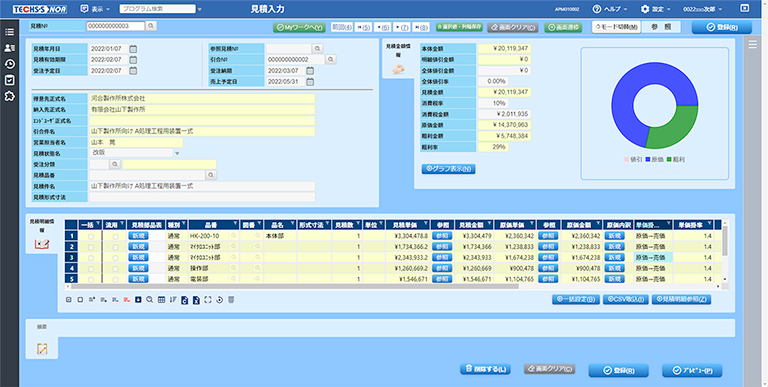
Task: Check 一括 checkbox in row 1
Action: point(91,236)
